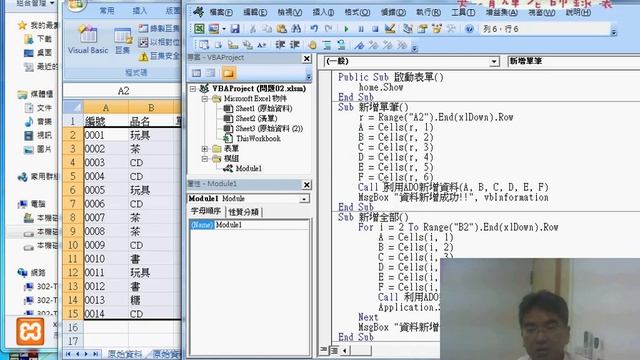Click the Excel Name Box showing A2
Image resolution: width=640 pixels, height=360 pixels.
click(x=122, y=91)
